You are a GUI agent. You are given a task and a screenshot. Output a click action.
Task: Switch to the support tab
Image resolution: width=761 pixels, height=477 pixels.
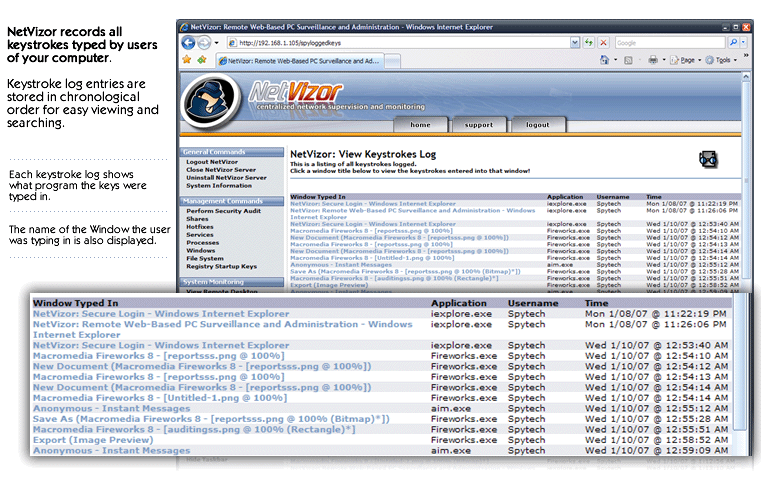tap(479, 125)
